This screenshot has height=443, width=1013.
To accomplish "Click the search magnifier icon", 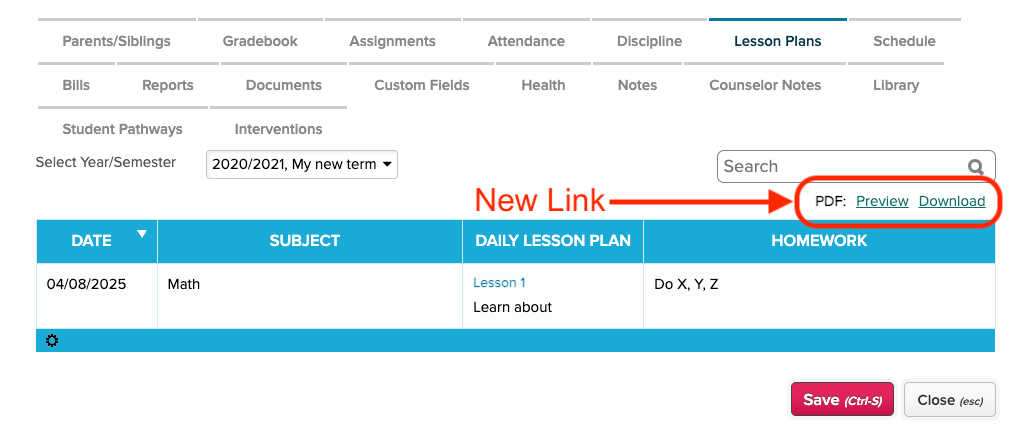I will (975, 167).
